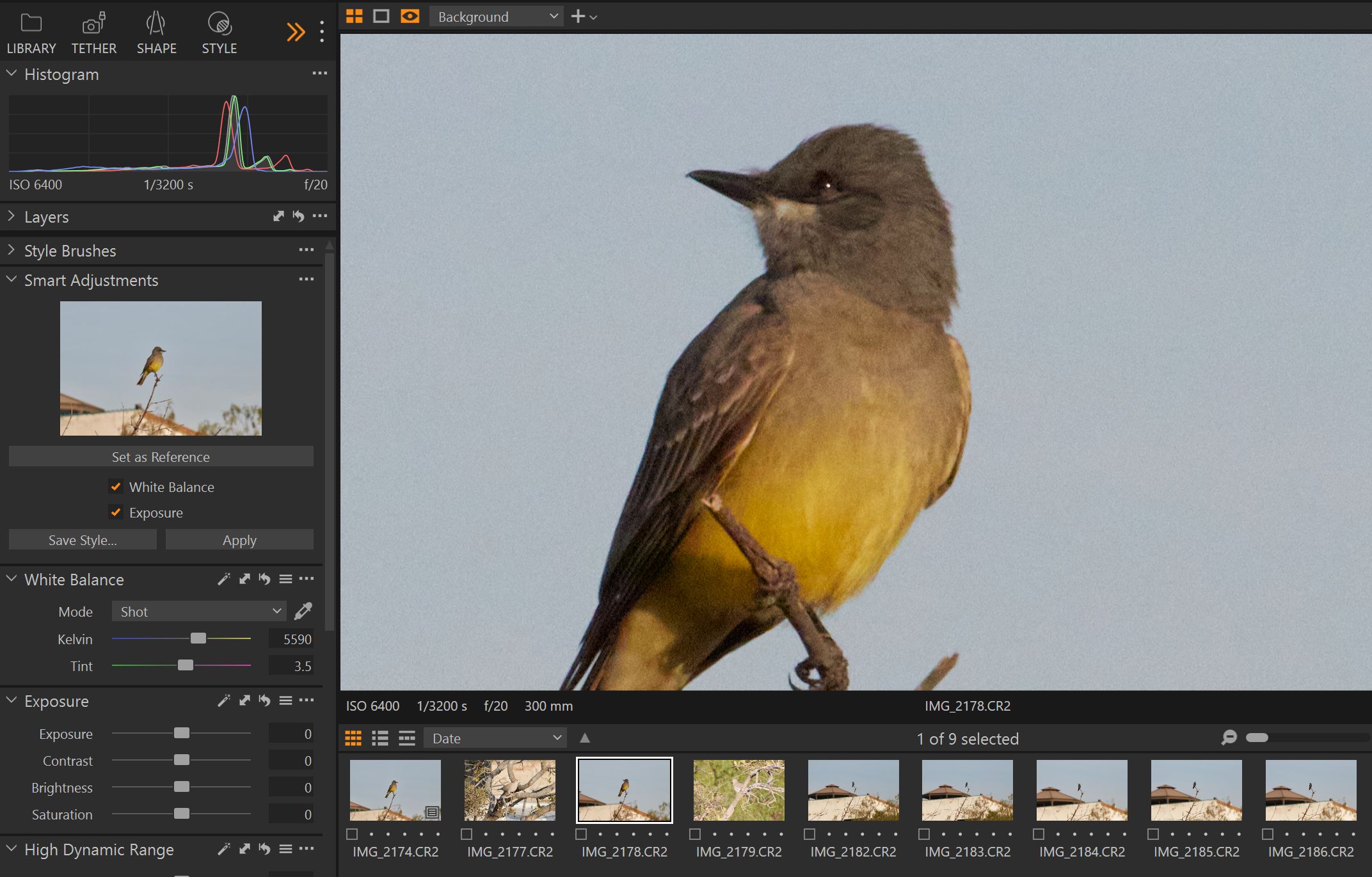Open the Background layer dropdown
Image resolution: width=1372 pixels, height=877 pixels.
[x=496, y=16]
